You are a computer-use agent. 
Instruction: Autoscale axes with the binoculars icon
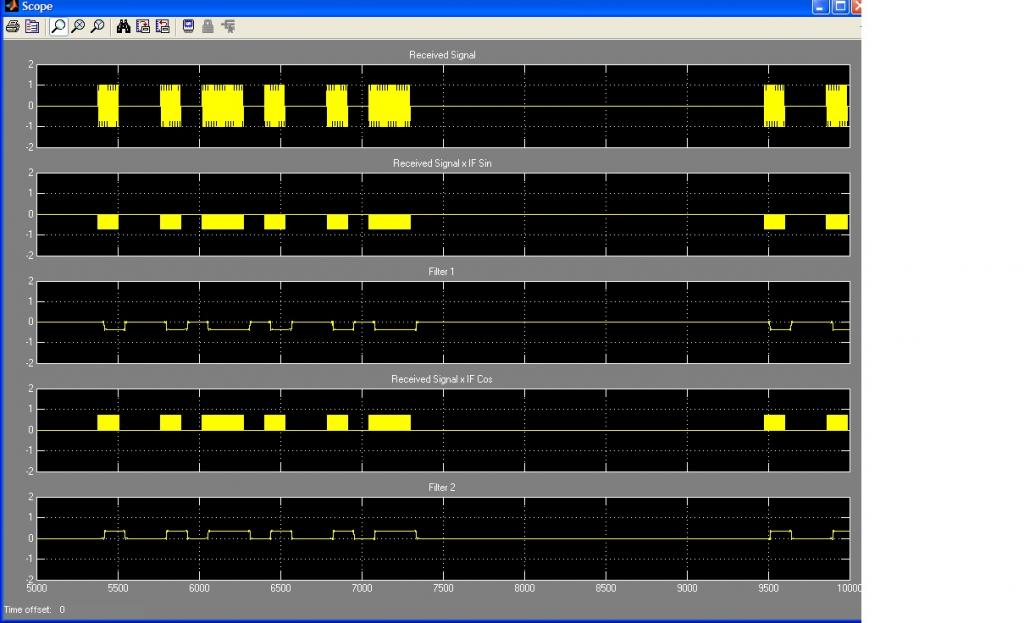pos(123,27)
